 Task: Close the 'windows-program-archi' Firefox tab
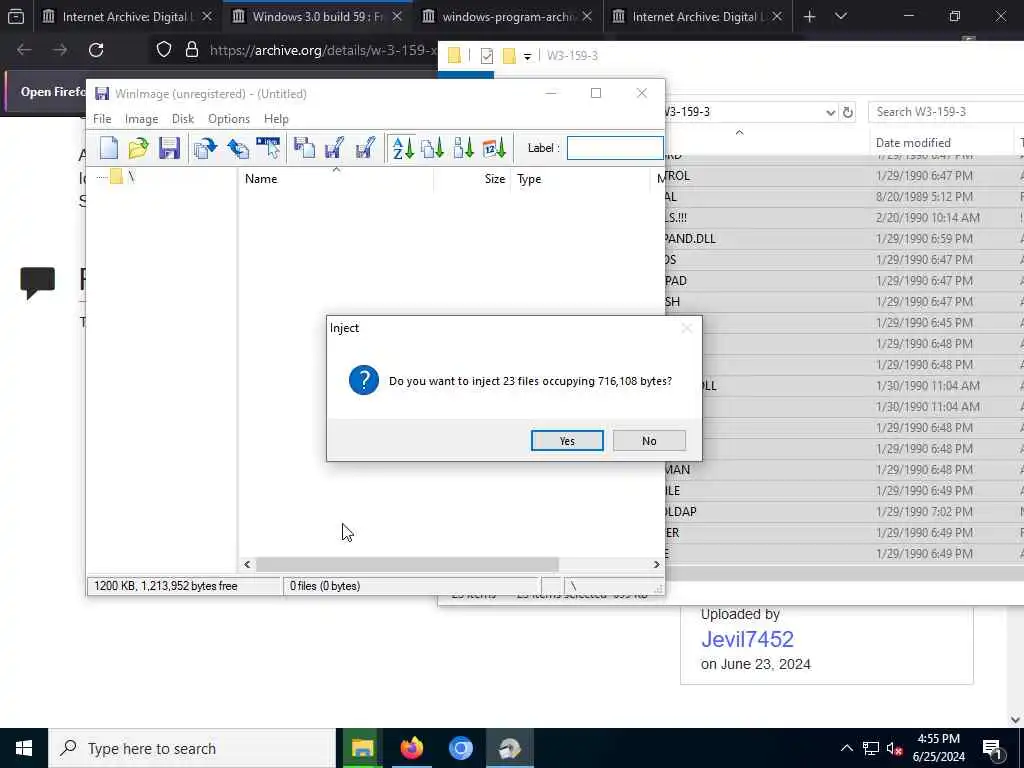587,16
